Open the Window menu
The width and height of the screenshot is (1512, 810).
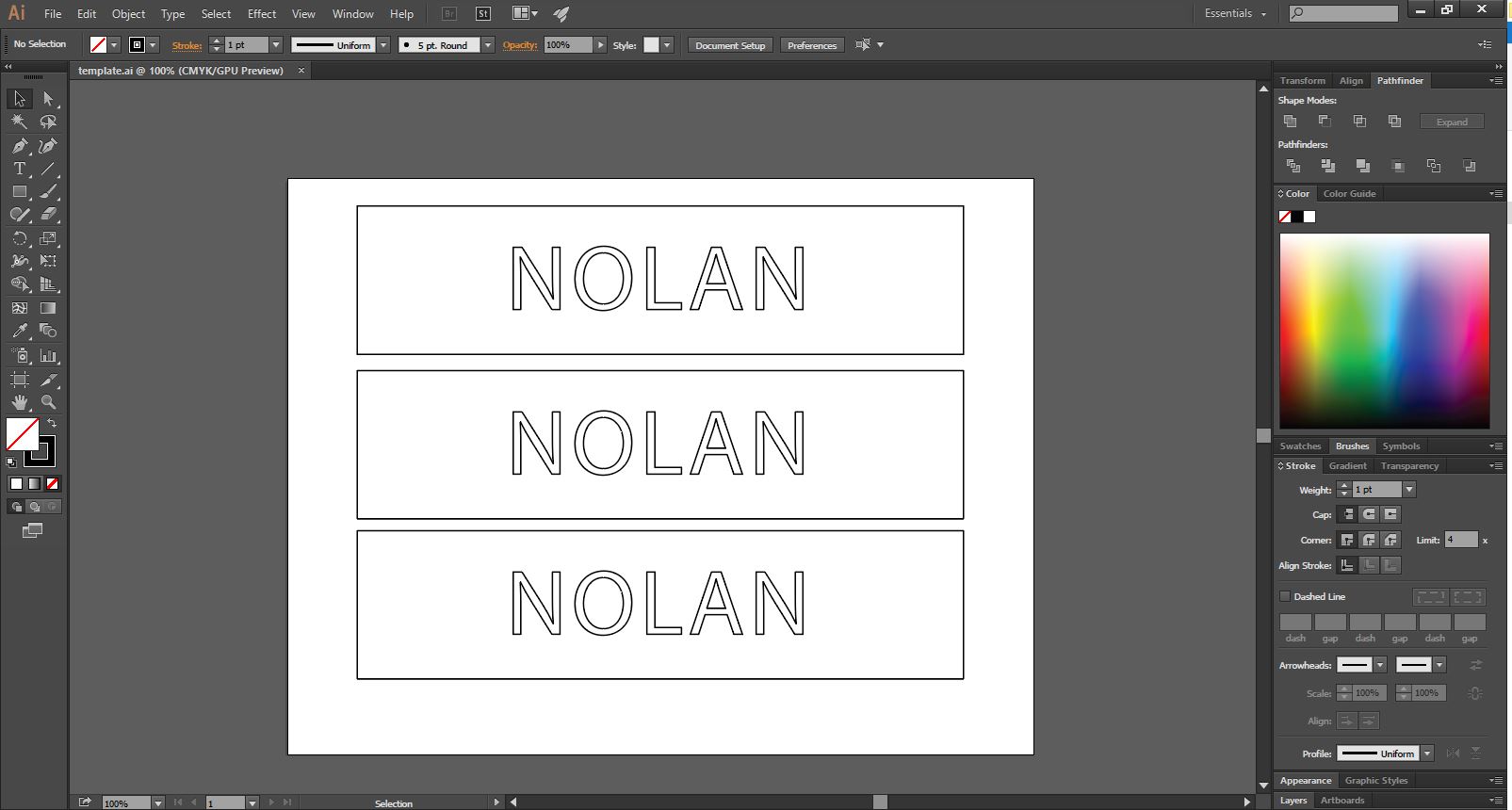pos(353,14)
